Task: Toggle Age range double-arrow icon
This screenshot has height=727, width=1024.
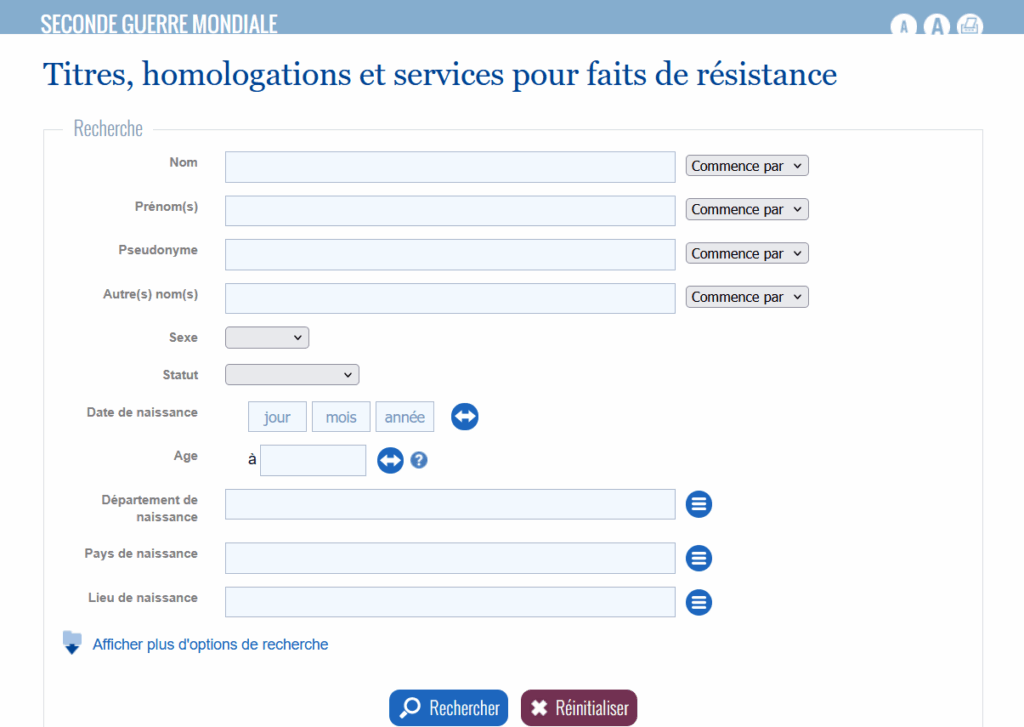Action: click(x=390, y=460)
